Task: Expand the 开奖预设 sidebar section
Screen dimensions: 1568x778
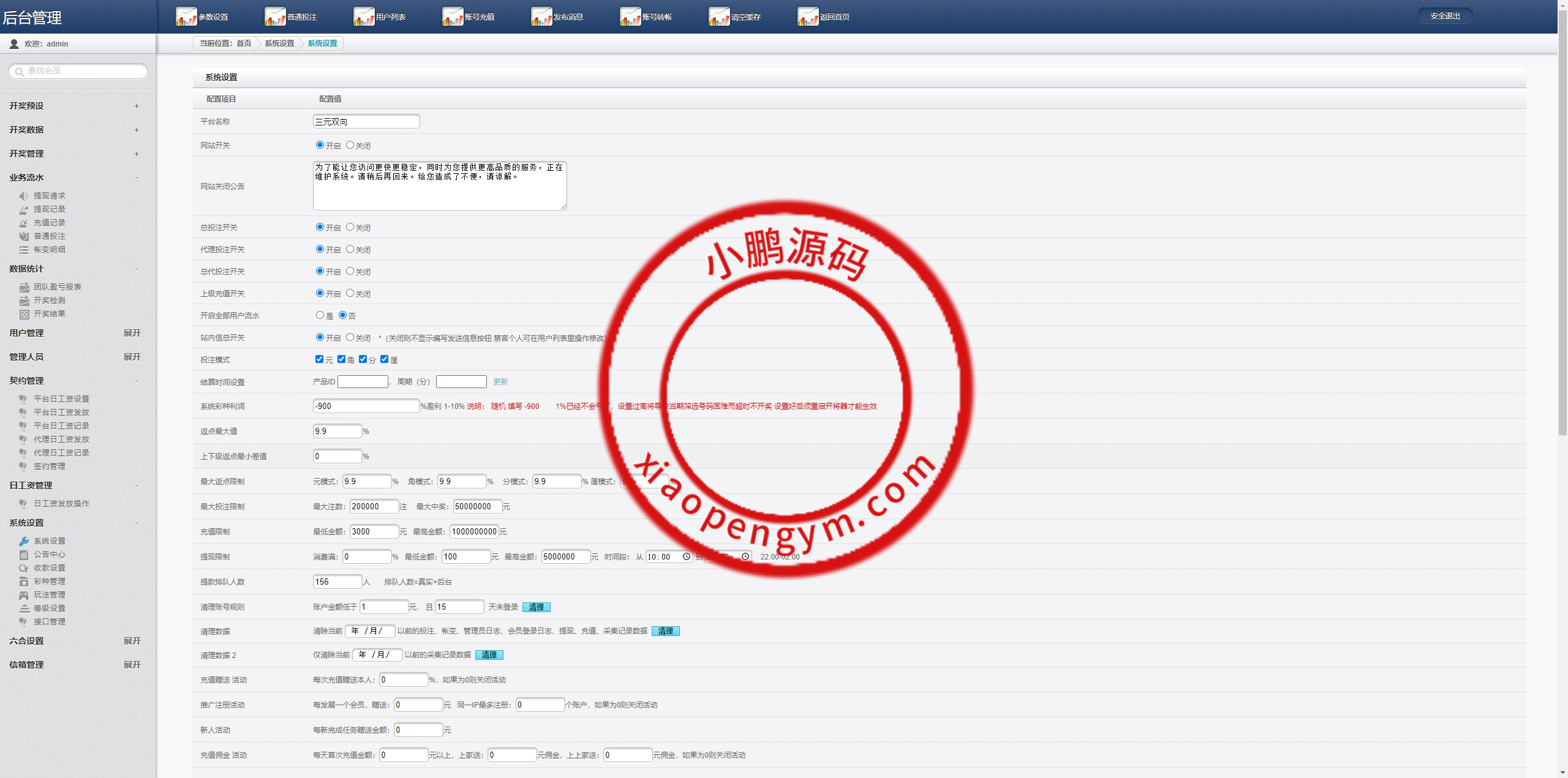Action: coord(136,106)
